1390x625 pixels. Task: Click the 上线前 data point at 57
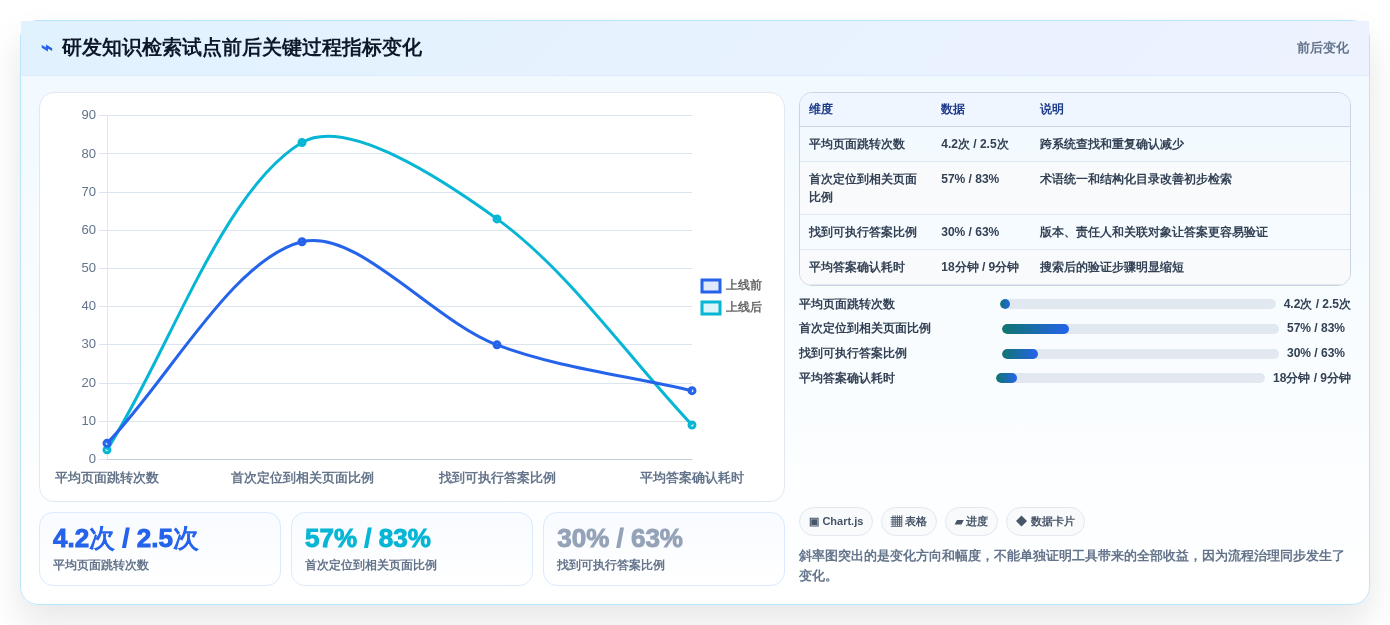[302, 242]
